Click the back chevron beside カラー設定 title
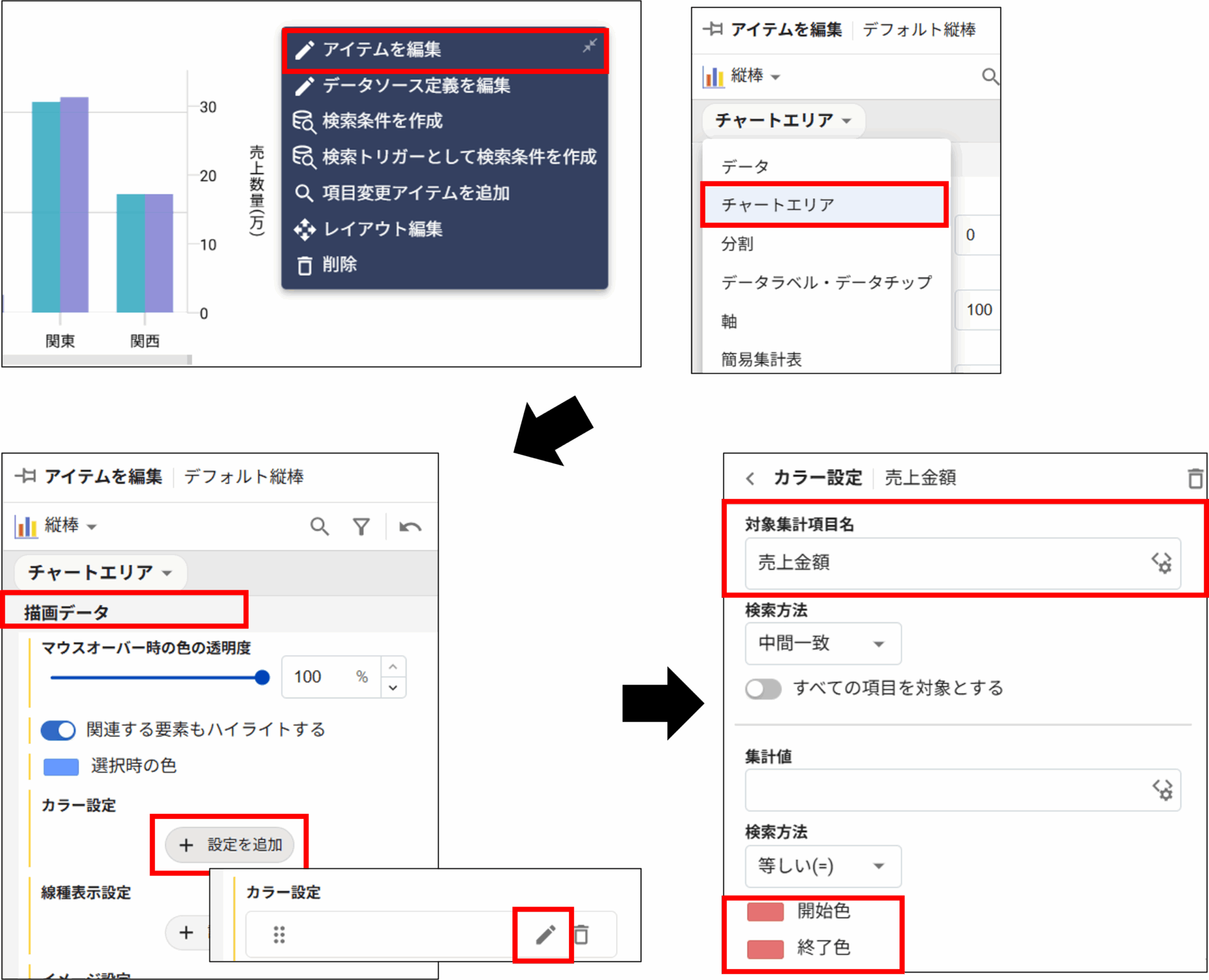1209x980 pixels. point(750,478)
